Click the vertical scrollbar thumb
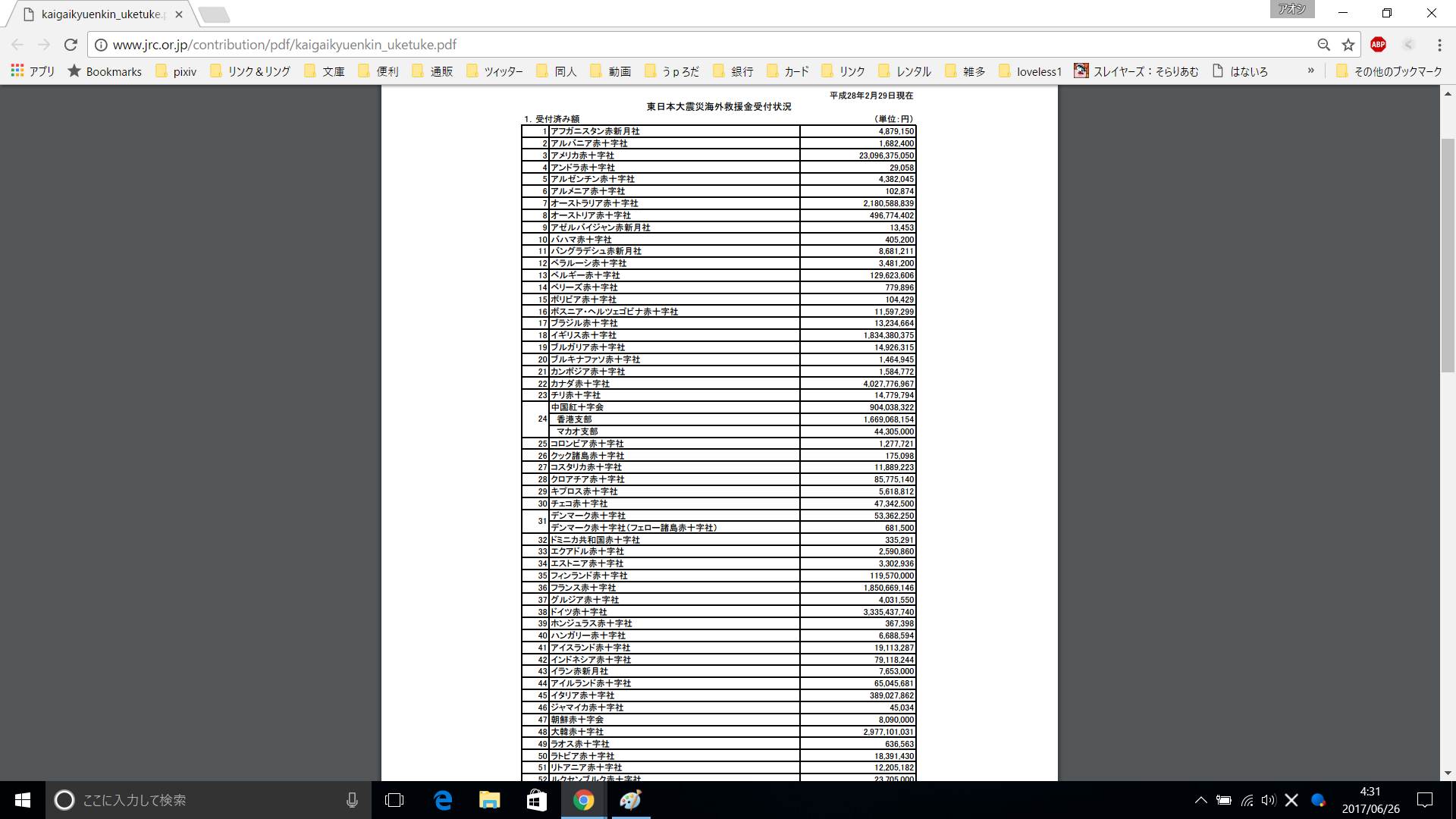Screen dimensions: 1456x819 1448,254
